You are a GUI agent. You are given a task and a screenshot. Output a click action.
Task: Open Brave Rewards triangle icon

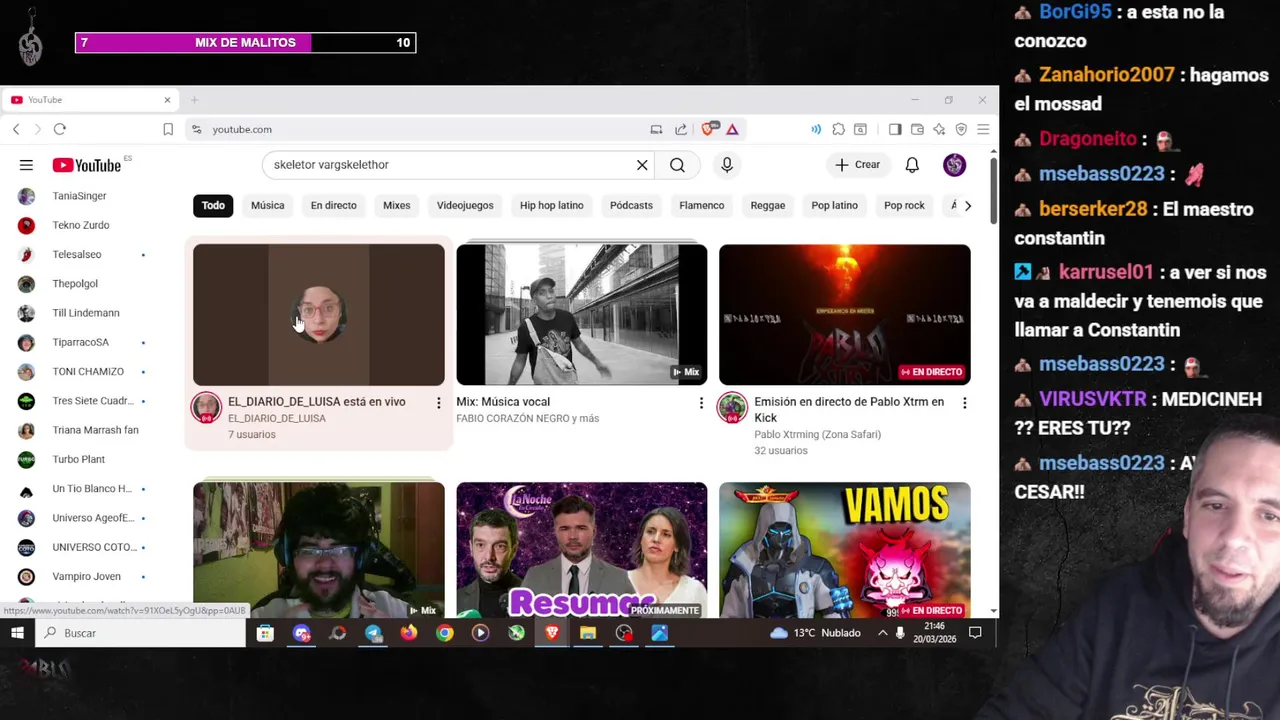pyautogui.click(x=732, y=129)
